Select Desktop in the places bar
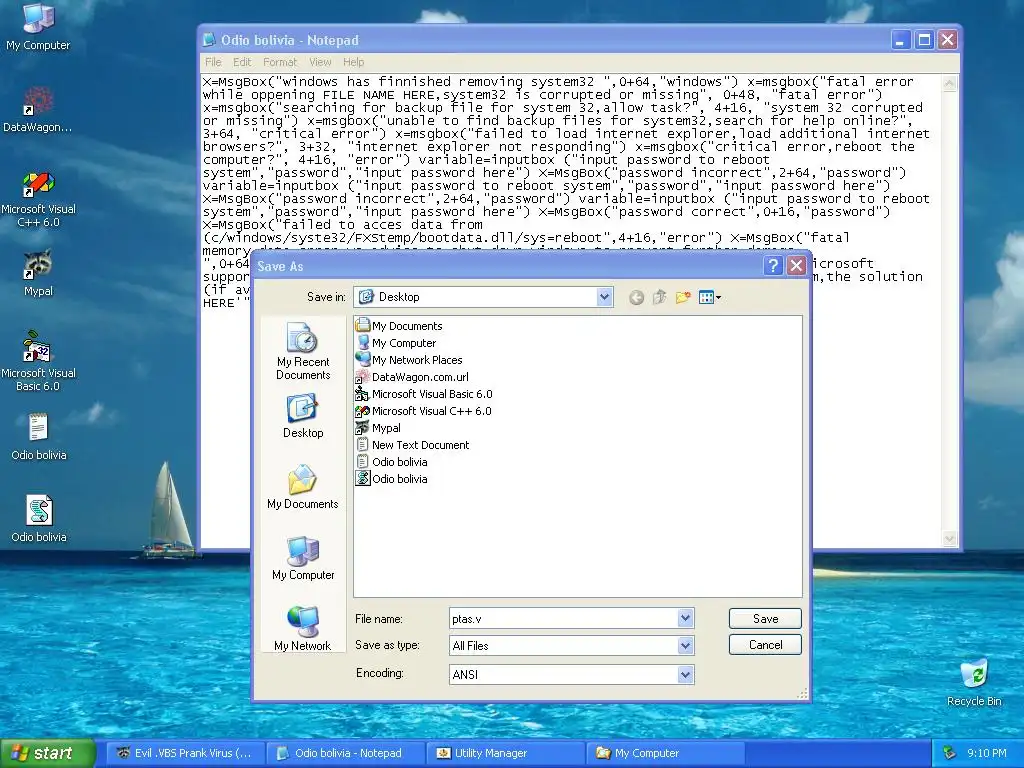The image size is (1024, 768). point(302,416)
